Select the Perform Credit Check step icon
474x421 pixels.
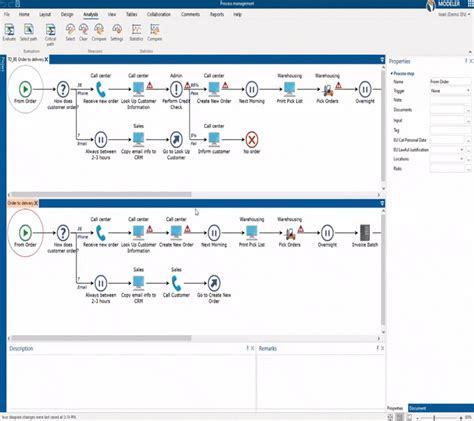176,89
